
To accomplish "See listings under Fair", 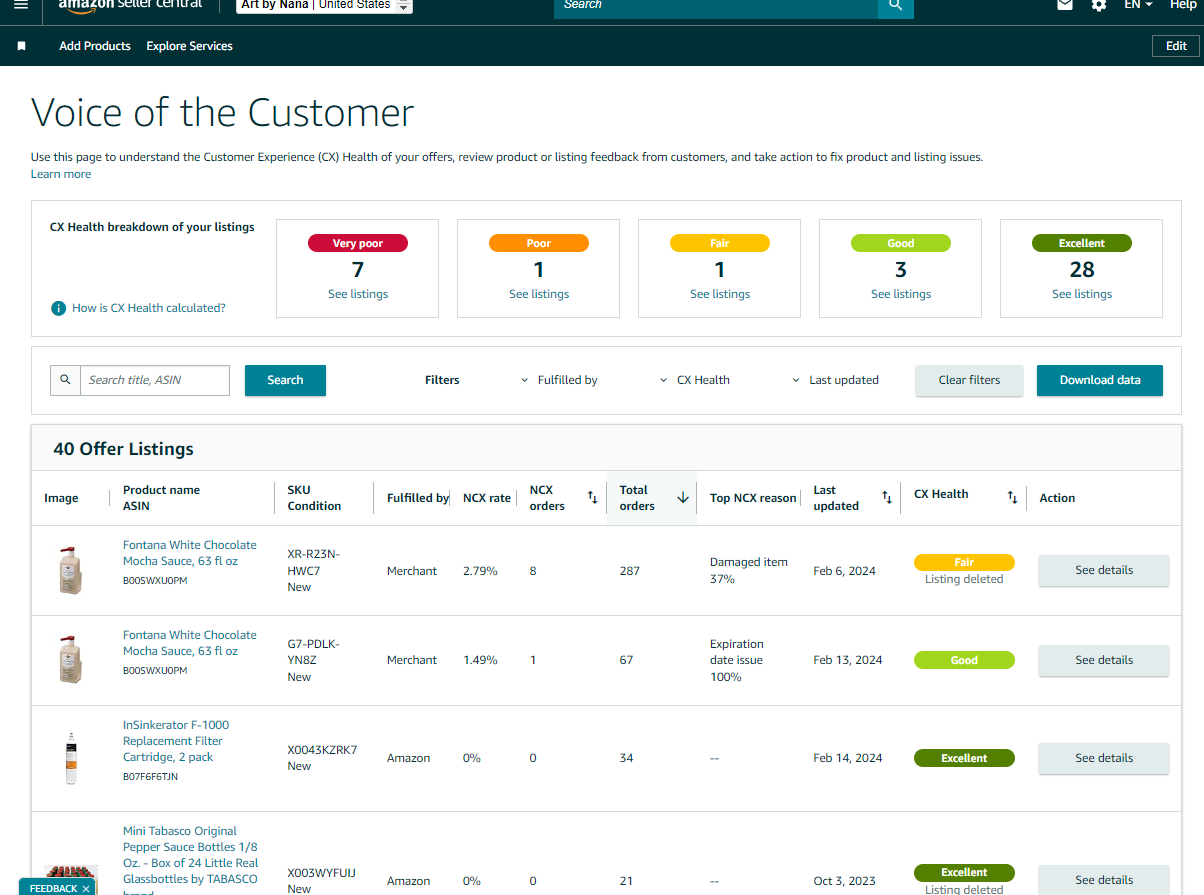I will (x=720, y=294).
